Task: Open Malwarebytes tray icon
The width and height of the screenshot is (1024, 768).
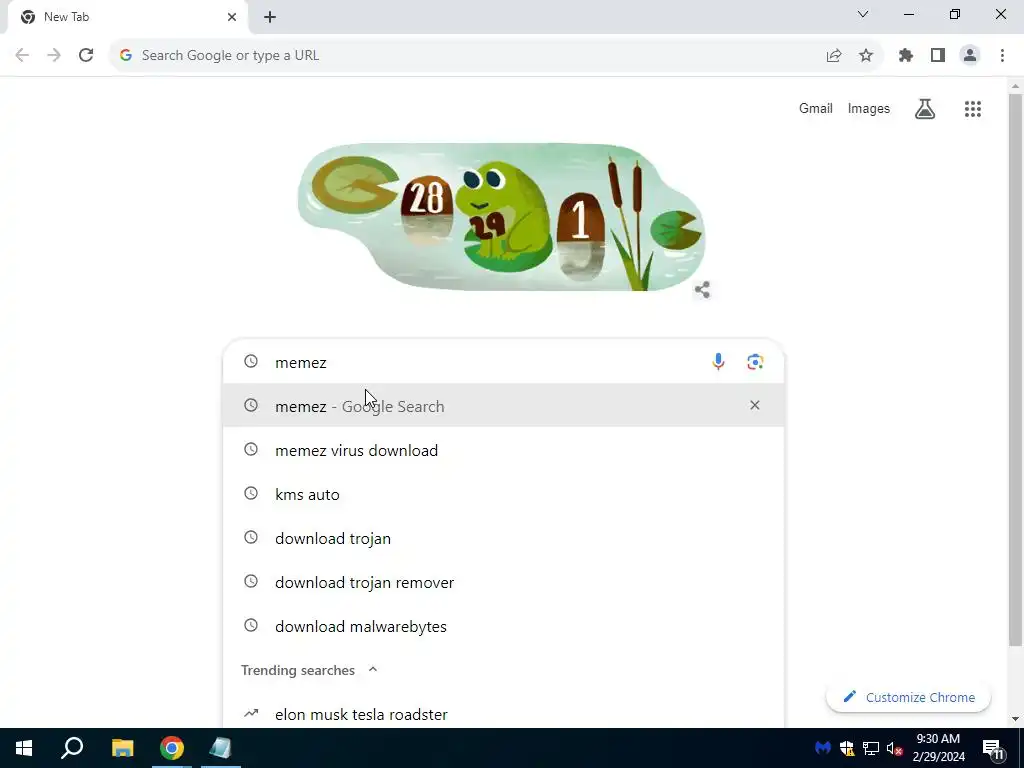Action: tap(823, 748)
